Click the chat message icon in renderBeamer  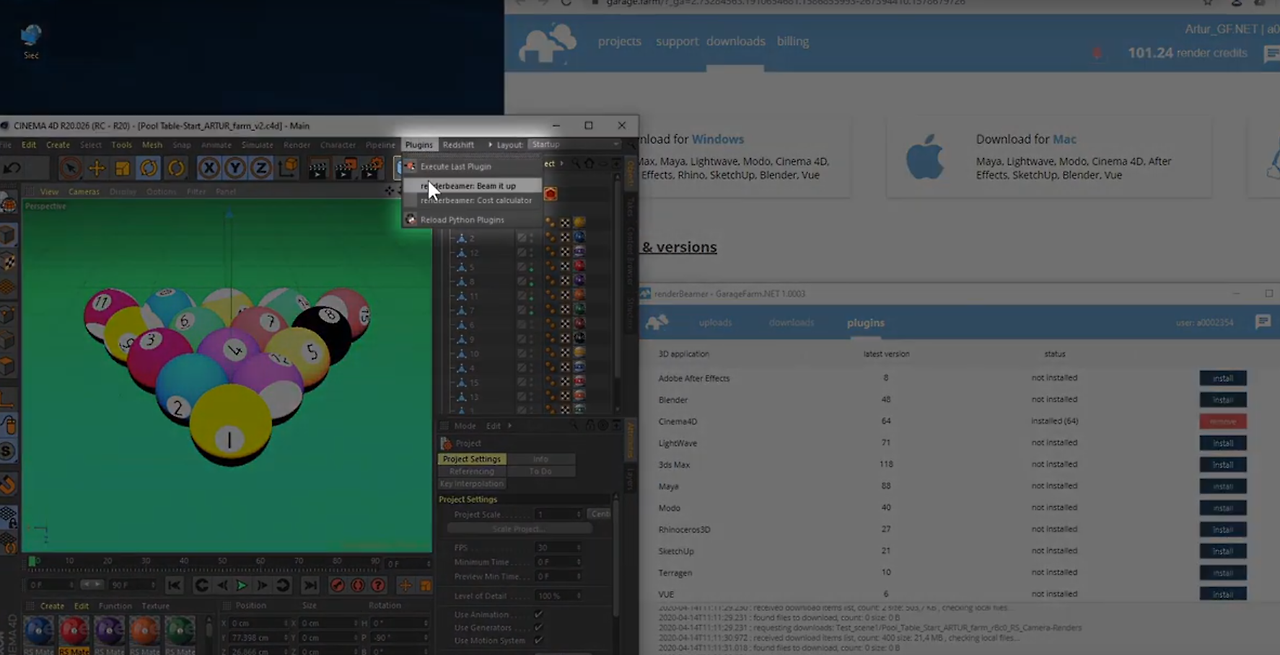click(x=1263, y=322)
